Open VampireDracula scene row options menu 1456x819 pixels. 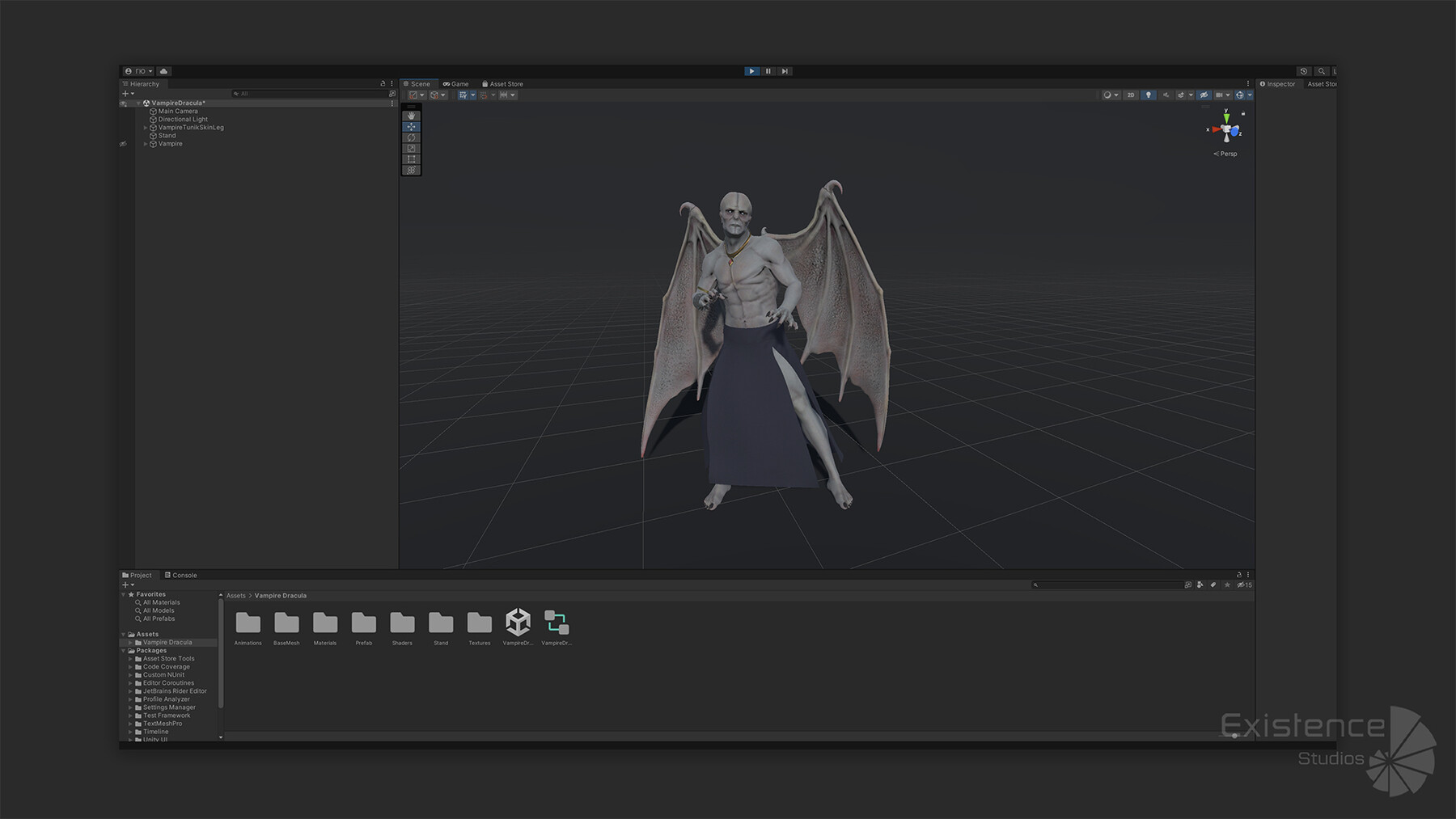[x=392, y=103]
